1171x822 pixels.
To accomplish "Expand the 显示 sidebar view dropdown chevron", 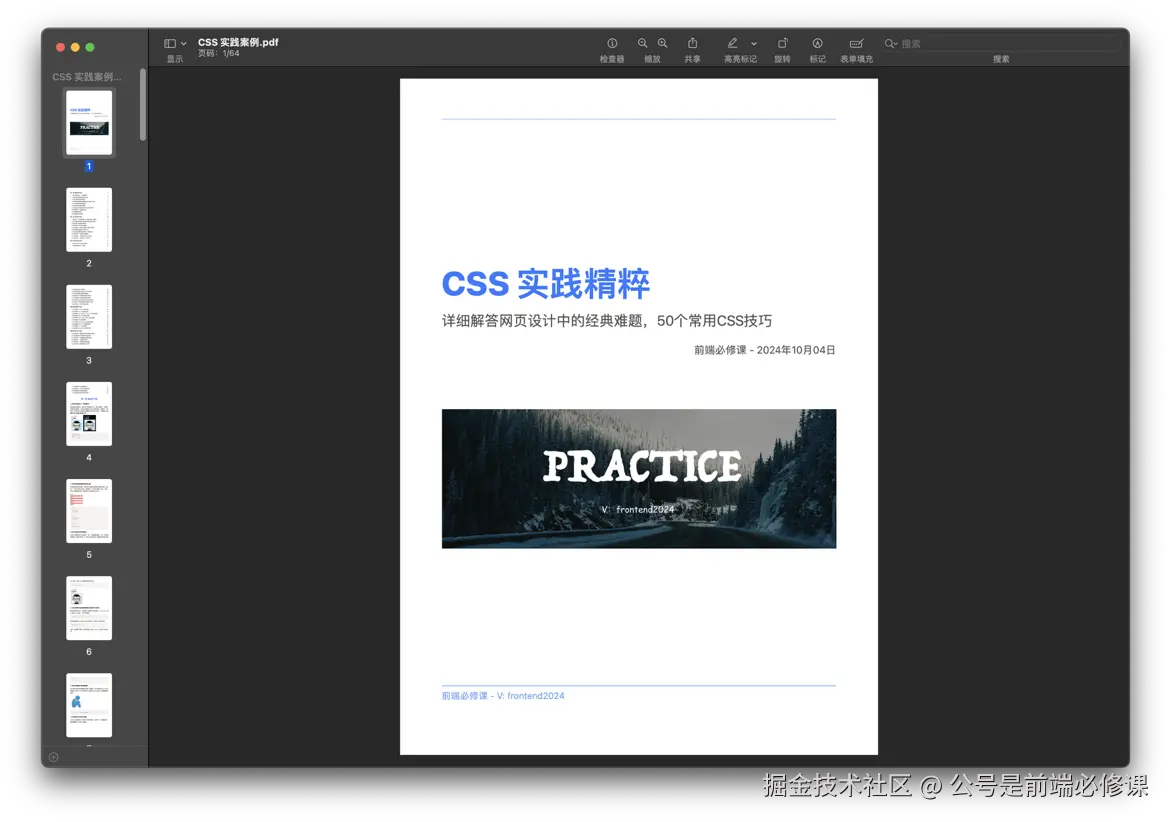I will click(x=182, y=42).
